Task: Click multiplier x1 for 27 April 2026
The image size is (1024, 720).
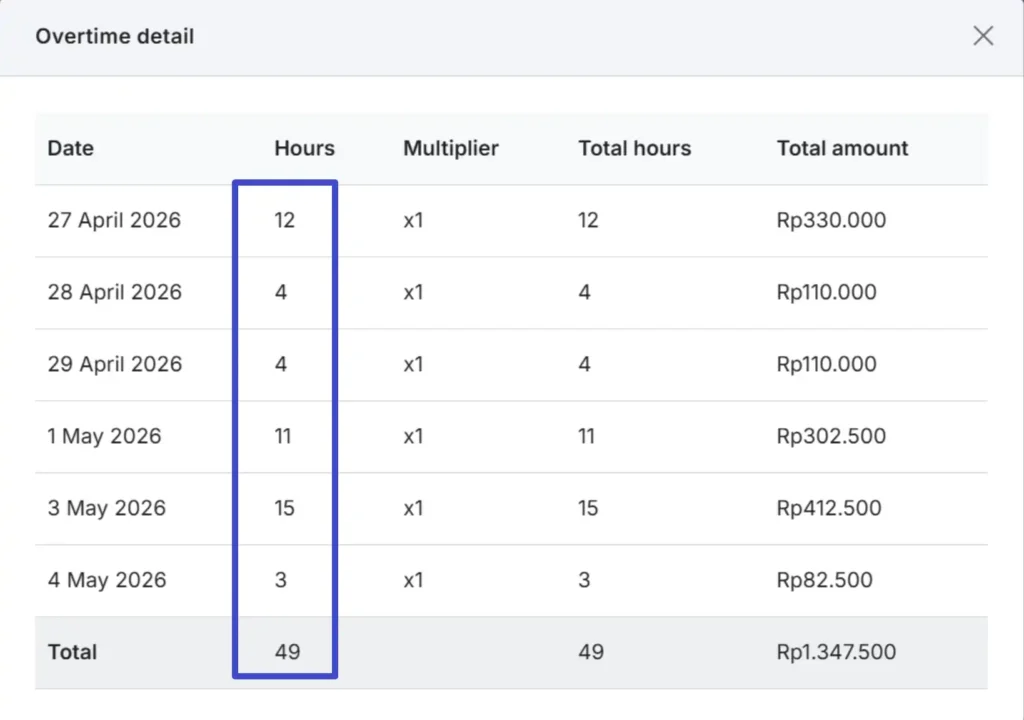Action: click(x=413, y=220)
